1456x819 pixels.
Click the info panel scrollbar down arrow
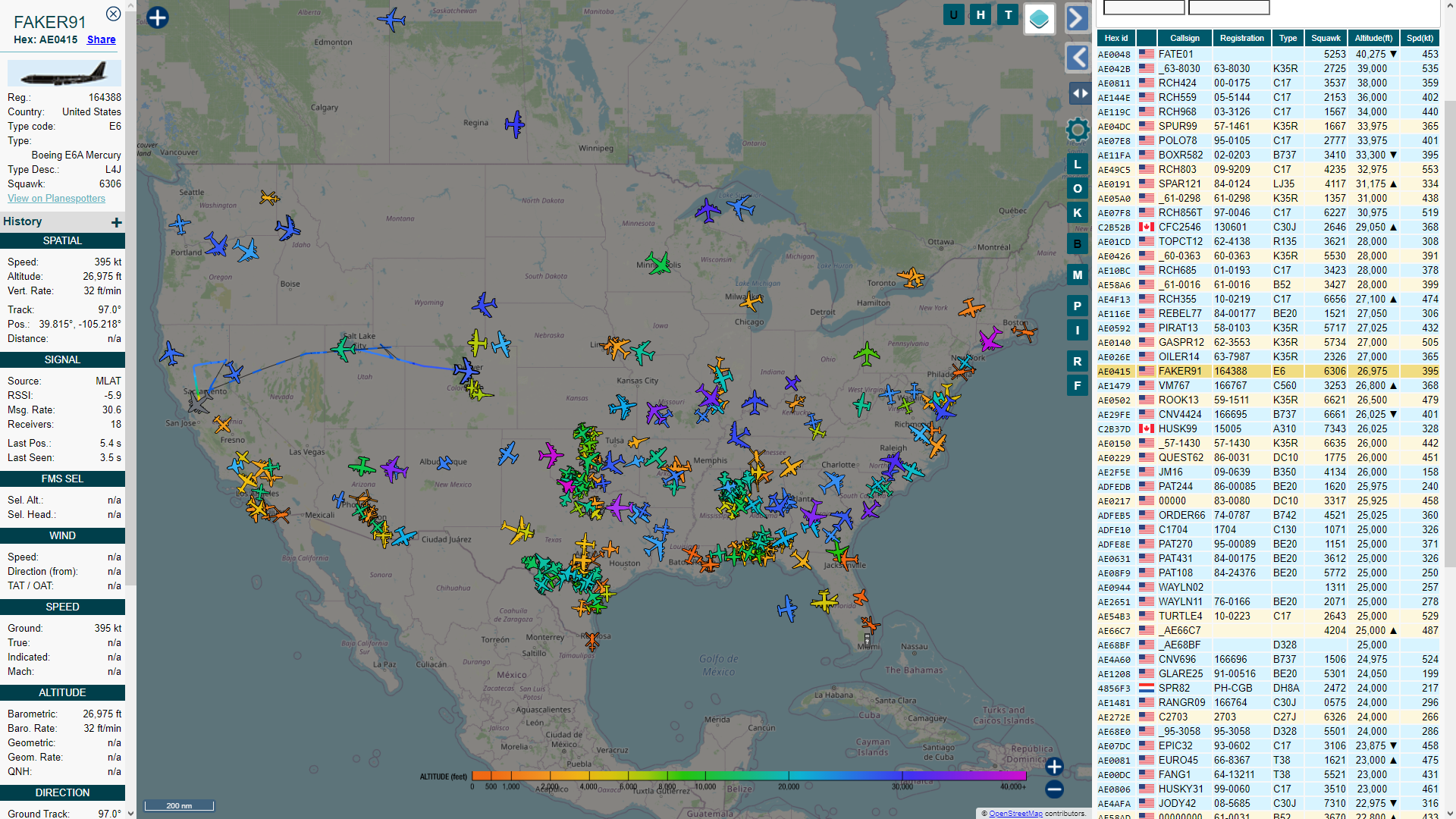(130, 813)
